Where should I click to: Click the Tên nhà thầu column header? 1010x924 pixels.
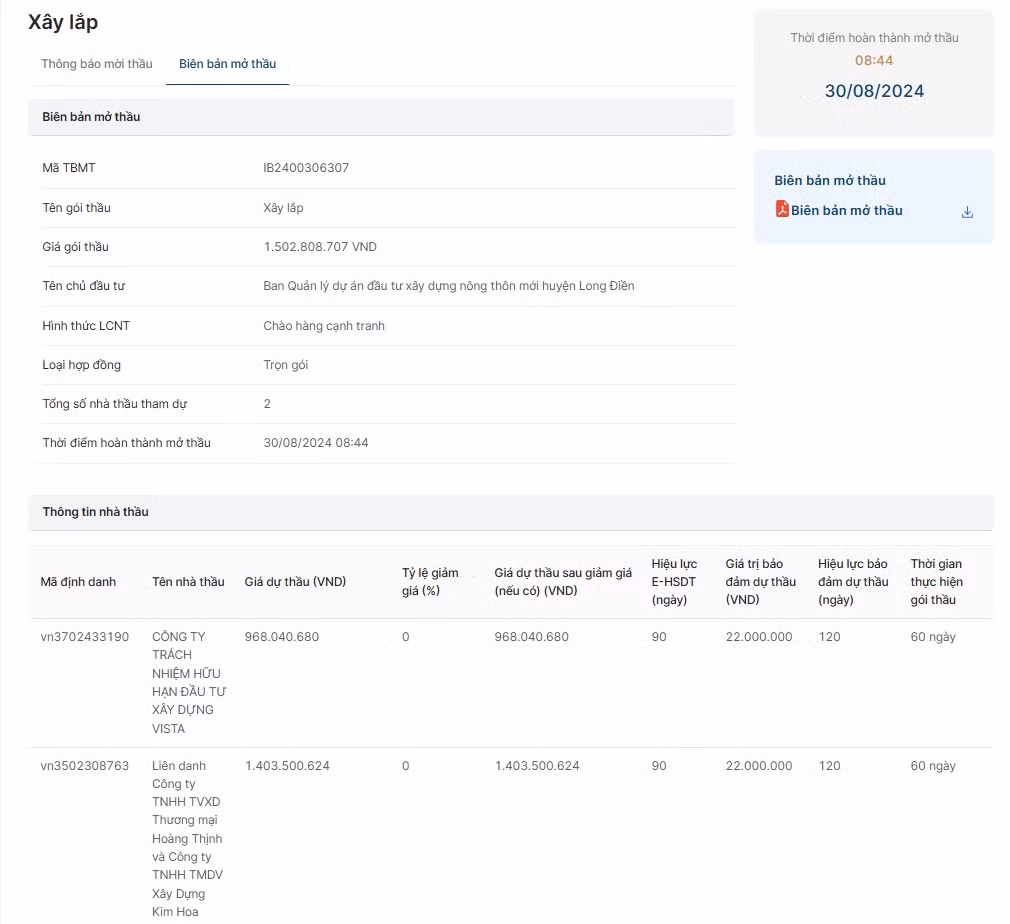pos(188,582)
